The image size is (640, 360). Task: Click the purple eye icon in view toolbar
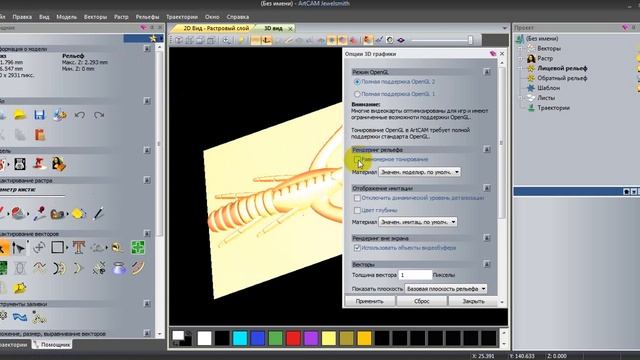coord(401,40)
